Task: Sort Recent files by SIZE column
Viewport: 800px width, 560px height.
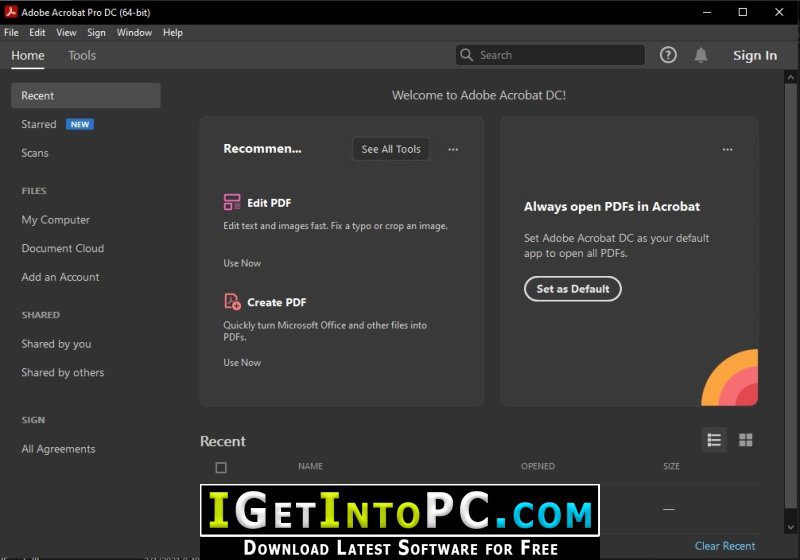Action: point(671,466)
